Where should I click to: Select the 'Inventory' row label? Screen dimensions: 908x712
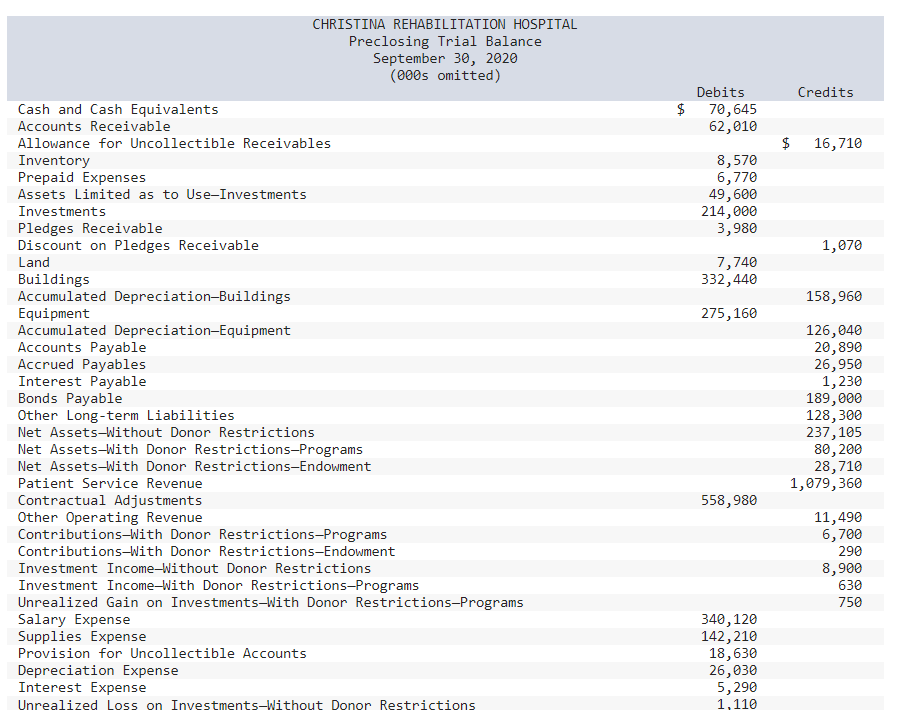tap(54, 160)
